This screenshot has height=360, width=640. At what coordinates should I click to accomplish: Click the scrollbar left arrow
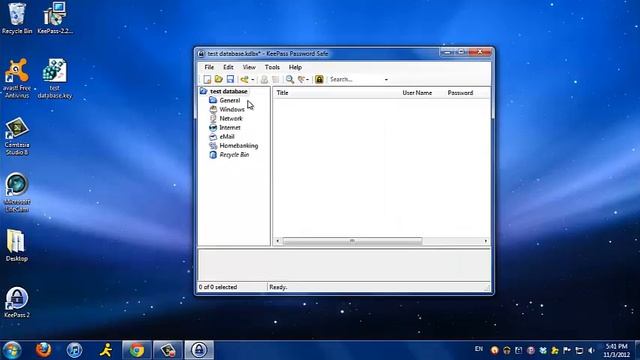pyautogui.click(x=278, y=241)
